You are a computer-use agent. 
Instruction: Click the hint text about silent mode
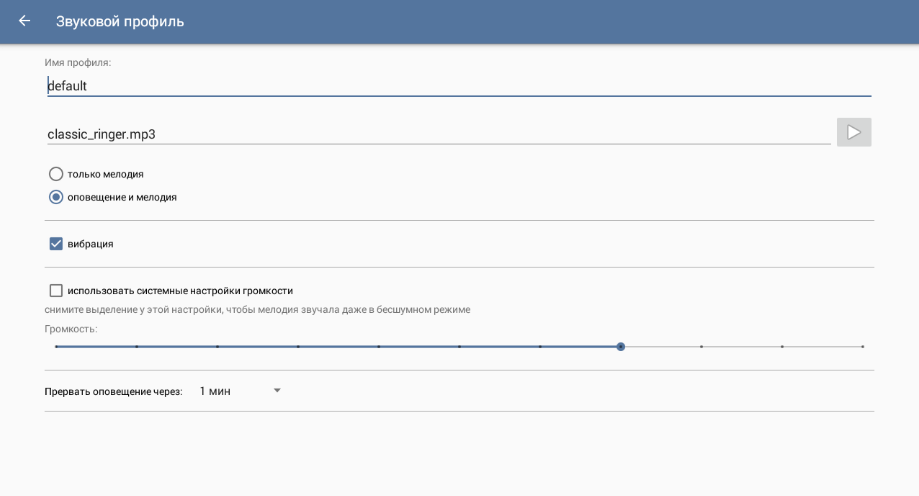tap(257, 310)
